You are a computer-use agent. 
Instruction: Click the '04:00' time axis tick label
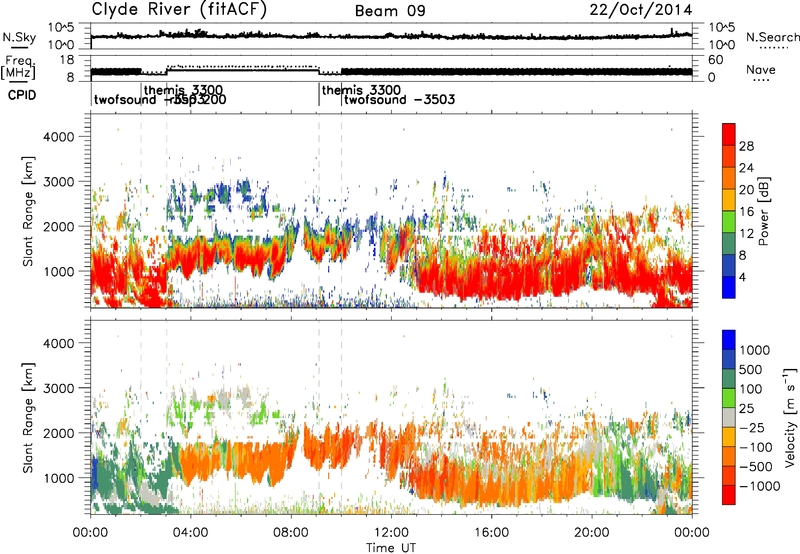coord(190,533)
